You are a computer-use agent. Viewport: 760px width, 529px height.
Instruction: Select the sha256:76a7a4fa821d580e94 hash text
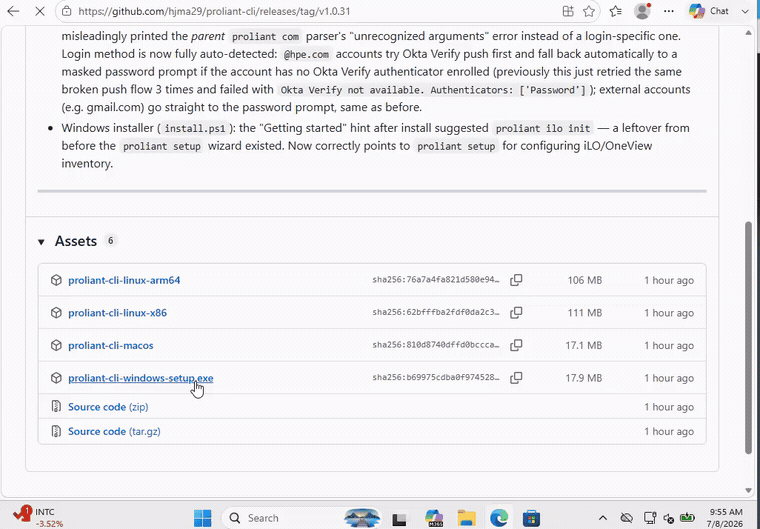click(436, 280)
